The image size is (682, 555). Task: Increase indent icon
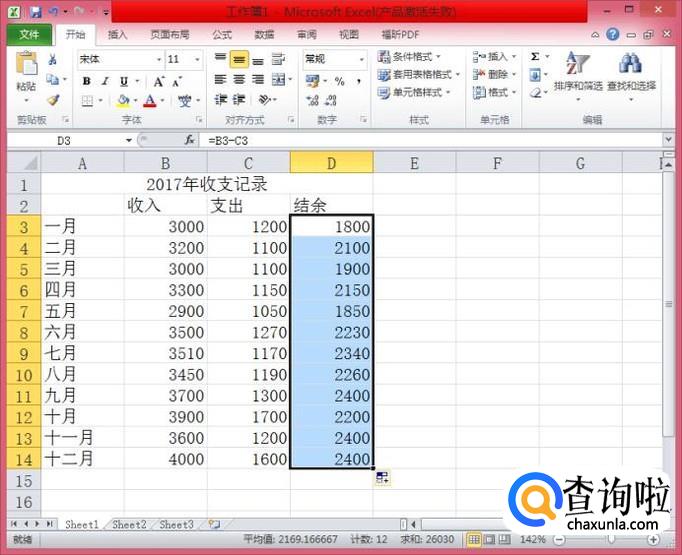239,100
